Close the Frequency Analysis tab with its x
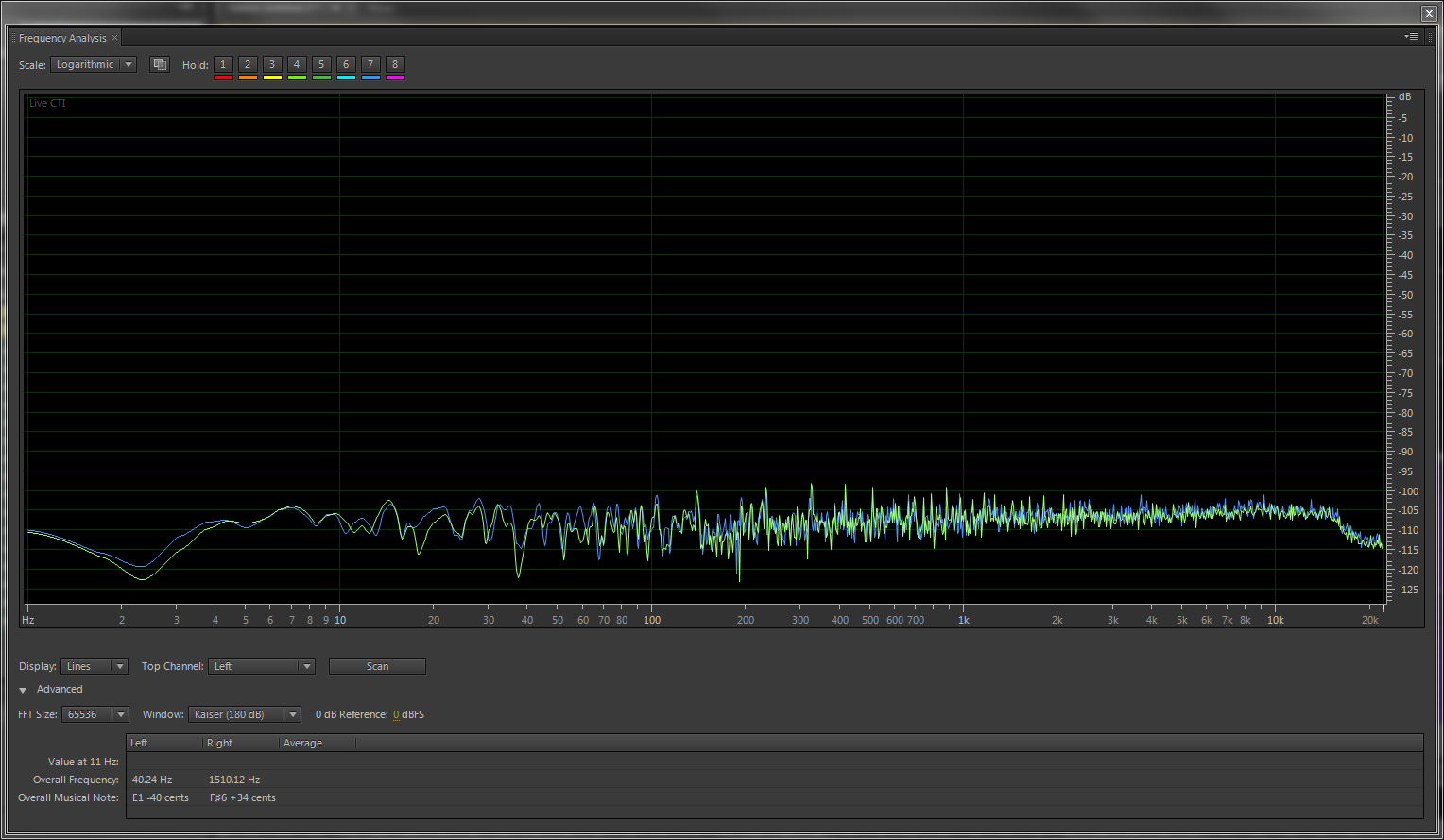 [115, 38]
